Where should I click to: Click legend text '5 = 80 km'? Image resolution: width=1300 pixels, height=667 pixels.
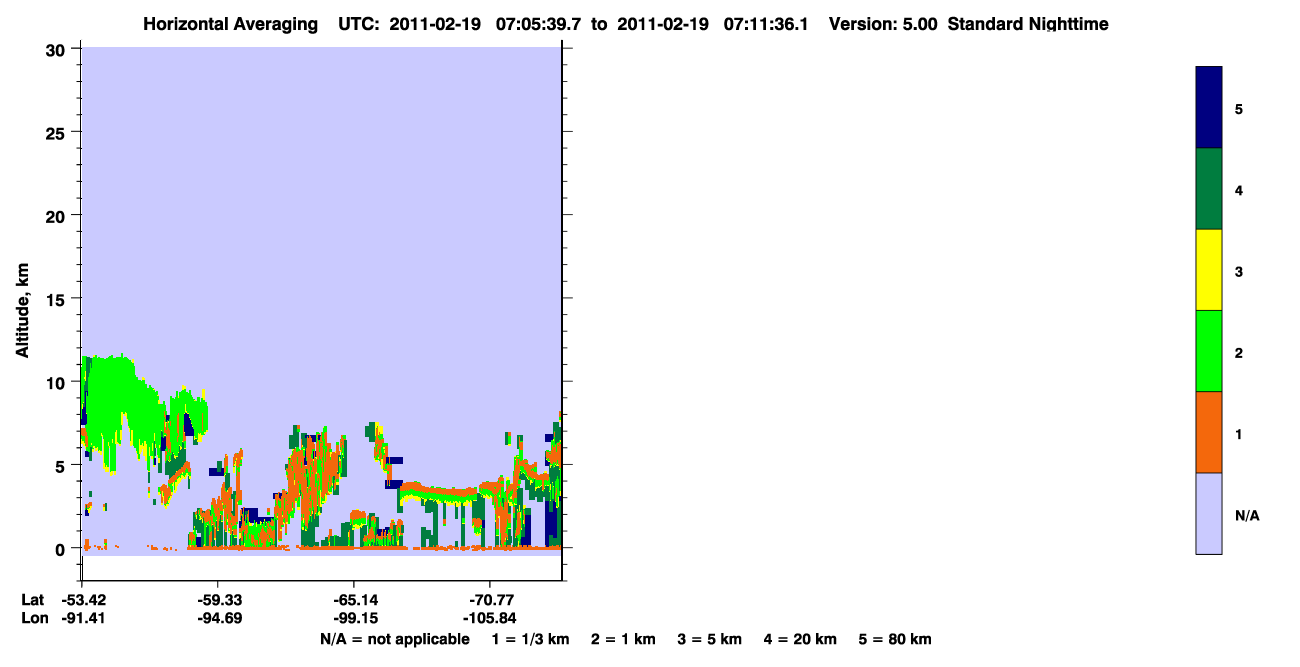(895, 639)
